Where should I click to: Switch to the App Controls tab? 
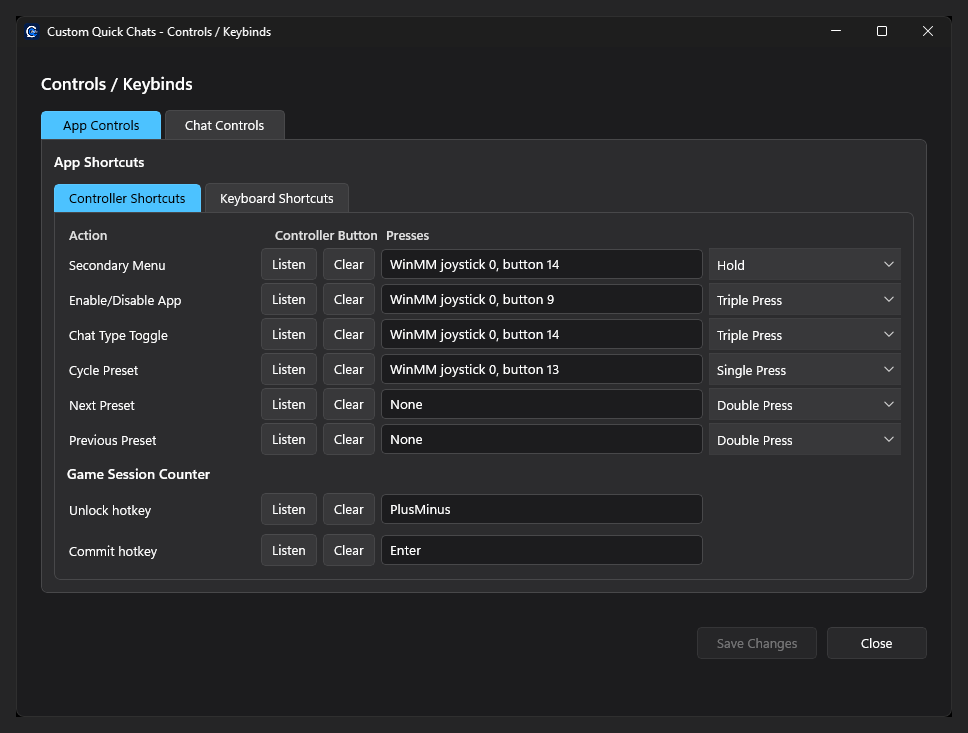click(x=101, y=125)
